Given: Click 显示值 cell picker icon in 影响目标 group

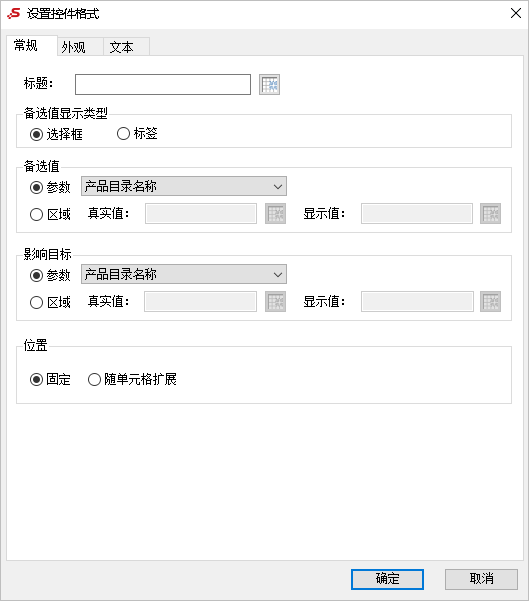Looking at the screenshot, I should pos(491,302).
